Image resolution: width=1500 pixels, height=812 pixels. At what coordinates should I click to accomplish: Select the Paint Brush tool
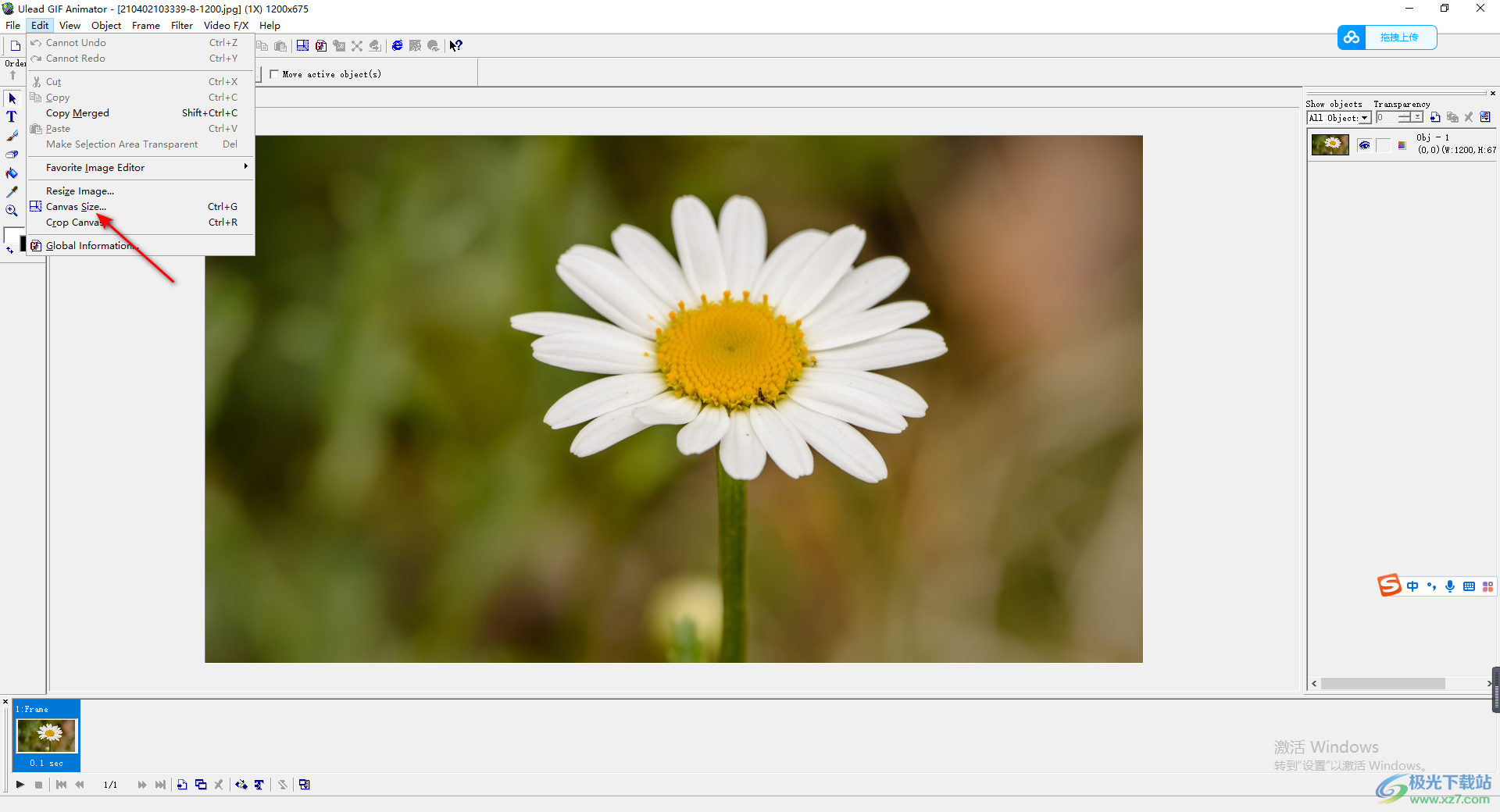(12, 136)
